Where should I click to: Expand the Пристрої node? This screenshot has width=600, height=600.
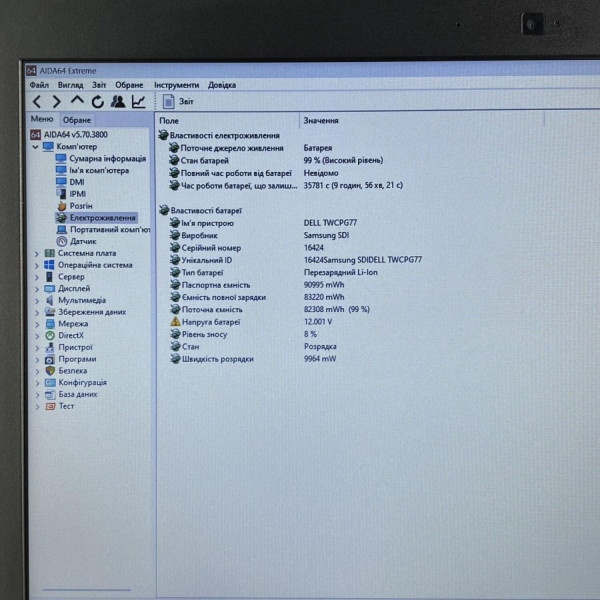tap(37, 348)
